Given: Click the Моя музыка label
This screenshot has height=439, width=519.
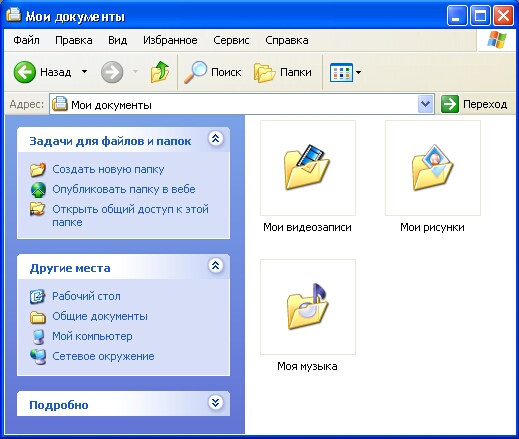Looking at the screenshot, I should [307, 366].
